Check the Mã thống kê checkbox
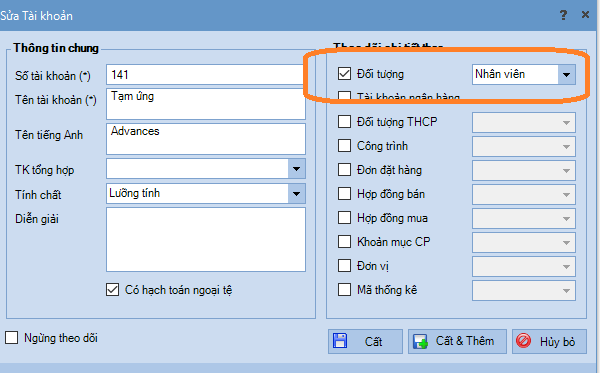This screenshot has width=606, height=373. (344, 290)
